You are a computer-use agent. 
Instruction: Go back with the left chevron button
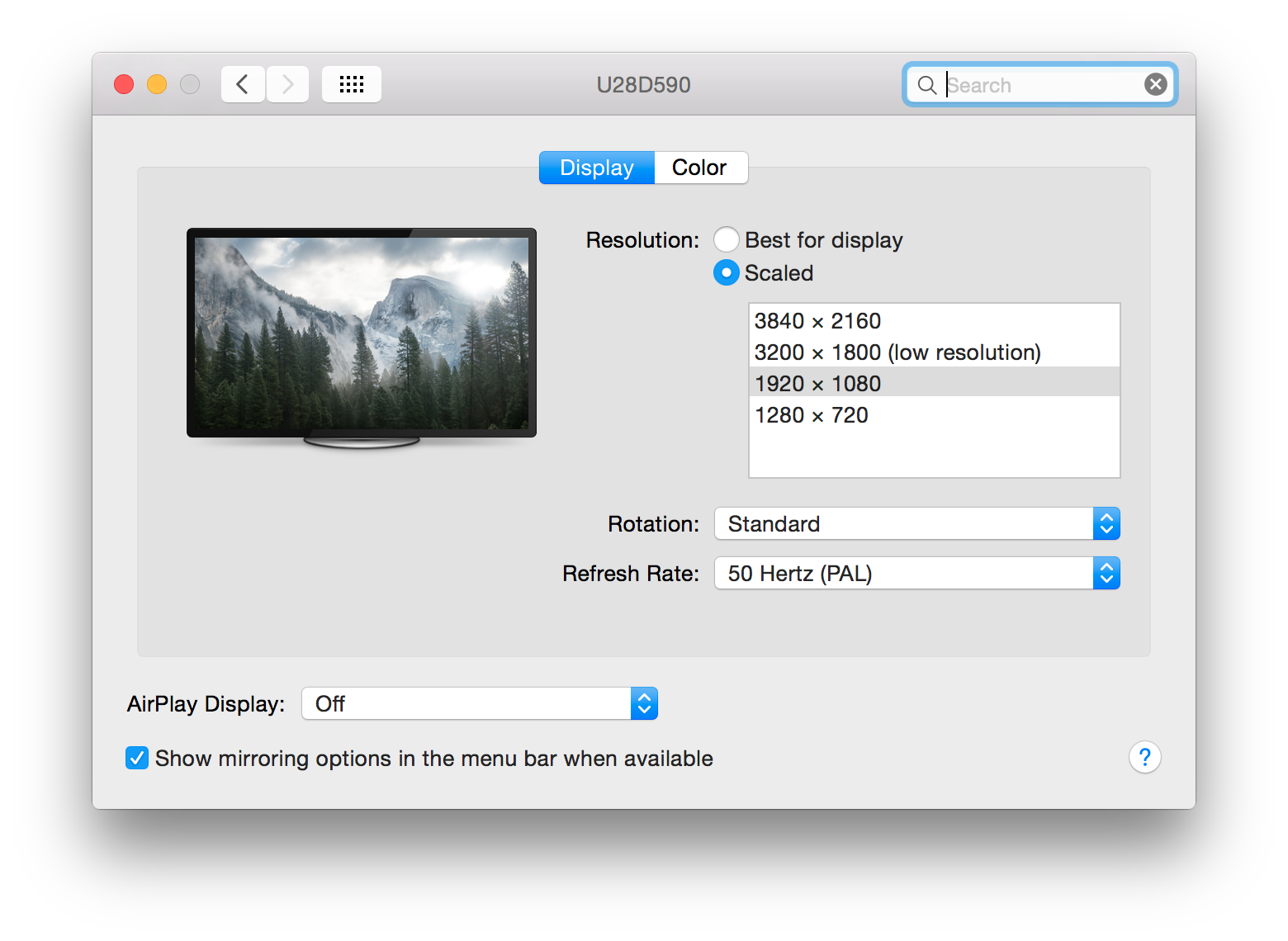(243, 84)
